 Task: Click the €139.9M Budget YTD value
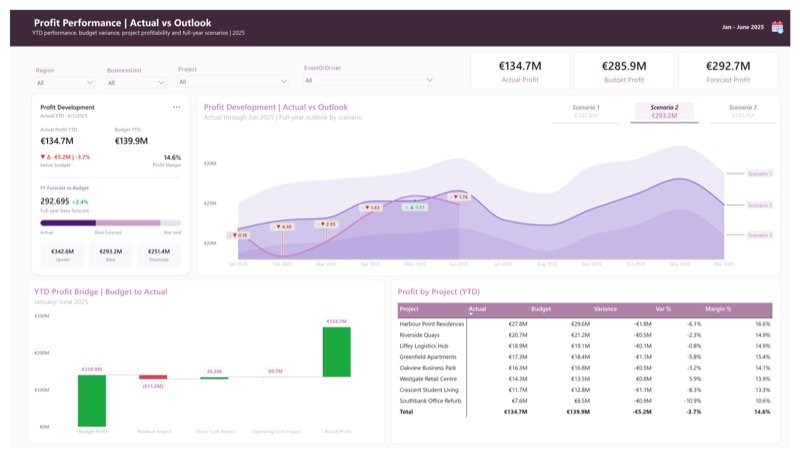click(131, 141)
